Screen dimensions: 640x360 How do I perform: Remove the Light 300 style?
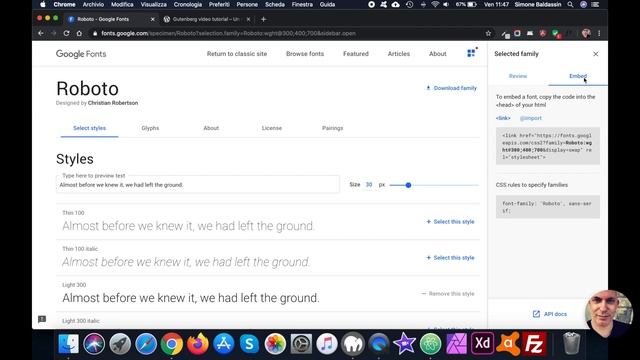coord(448,293)
